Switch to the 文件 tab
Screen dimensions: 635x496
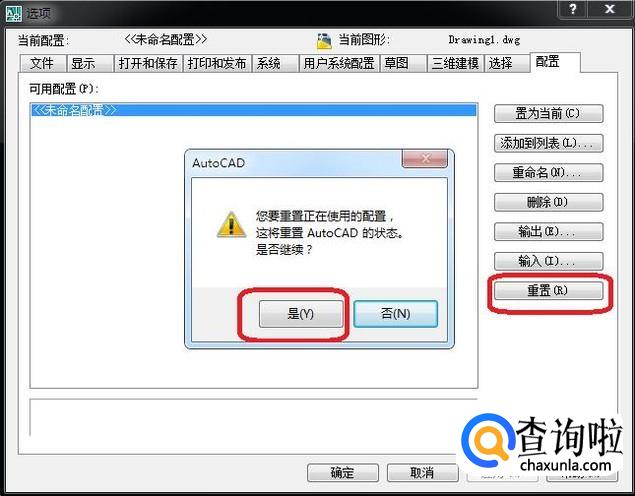click(42, 64)
